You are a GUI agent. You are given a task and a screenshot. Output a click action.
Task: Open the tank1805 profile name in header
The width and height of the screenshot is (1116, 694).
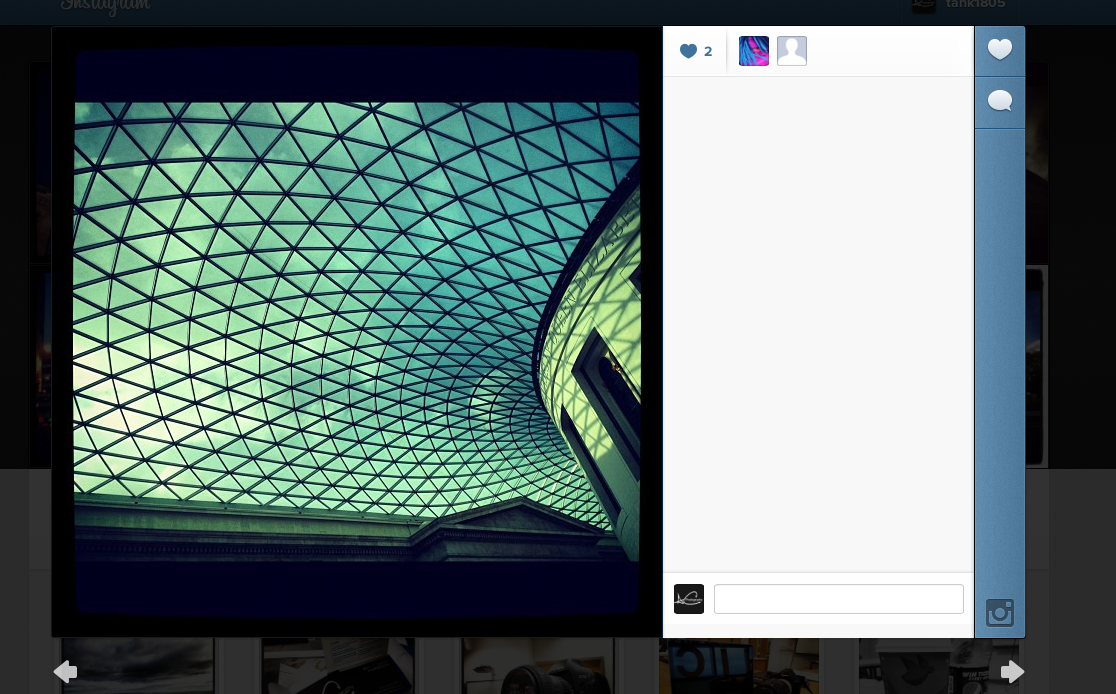(x=975, y=4)
